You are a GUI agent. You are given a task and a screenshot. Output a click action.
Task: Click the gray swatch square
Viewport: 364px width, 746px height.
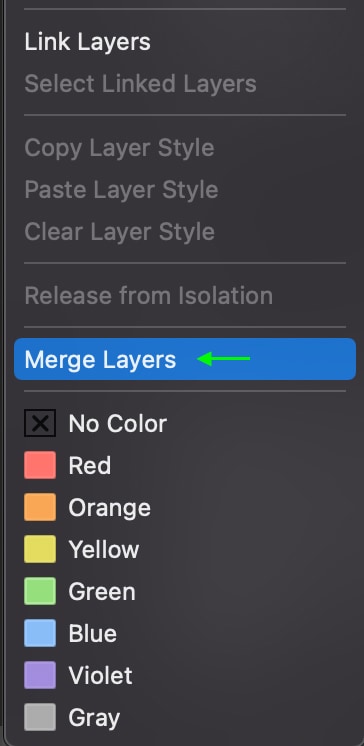pyautogui.click(x=40, y=717)
